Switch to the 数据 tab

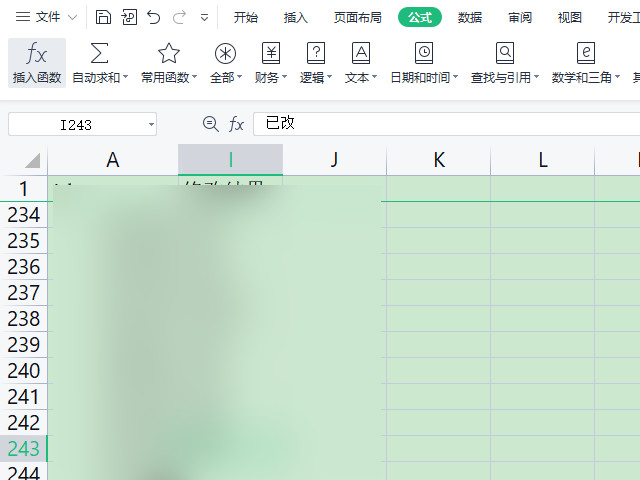click(470, 18)
